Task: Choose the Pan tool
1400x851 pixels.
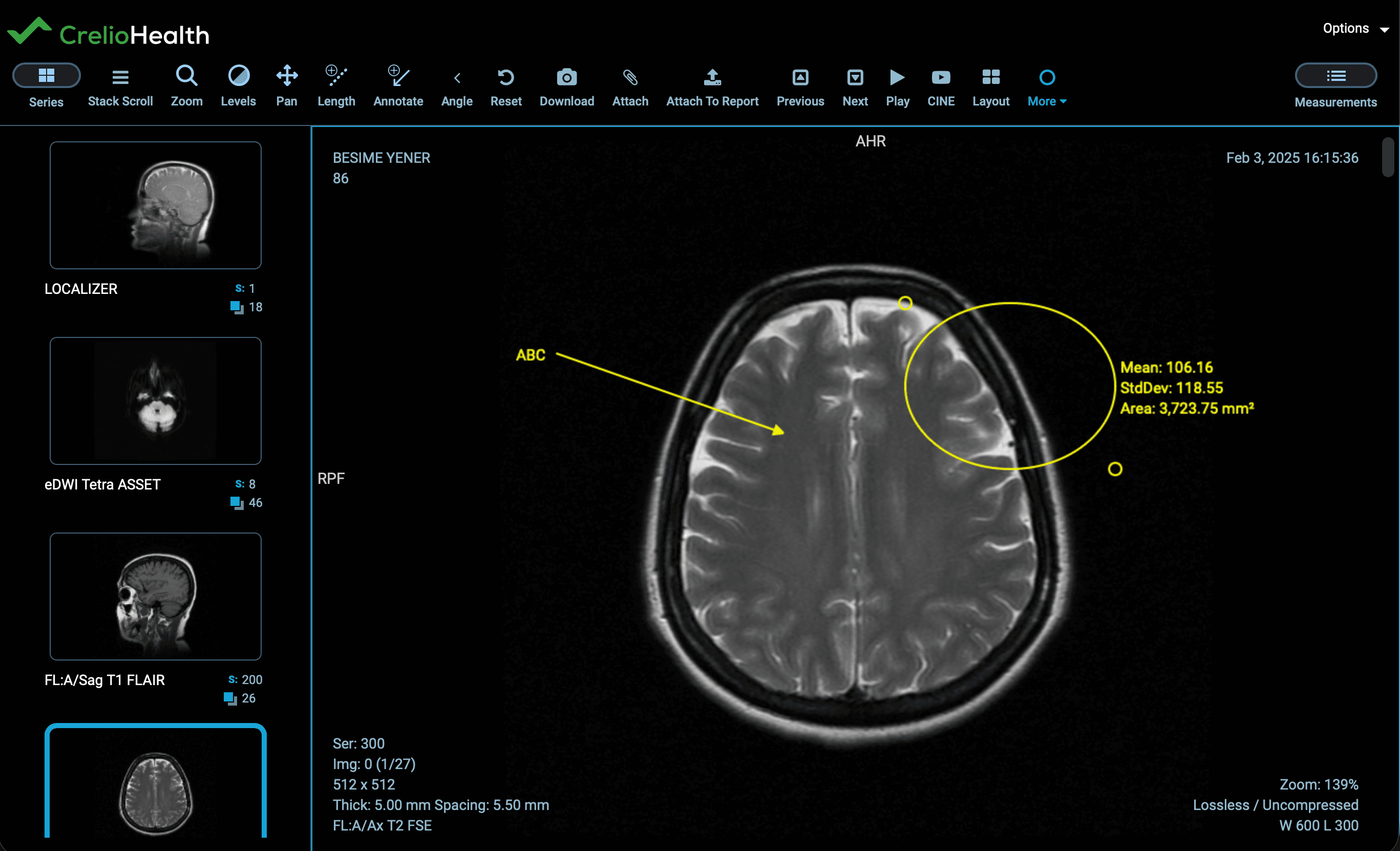Action: [x=287, y=87]
